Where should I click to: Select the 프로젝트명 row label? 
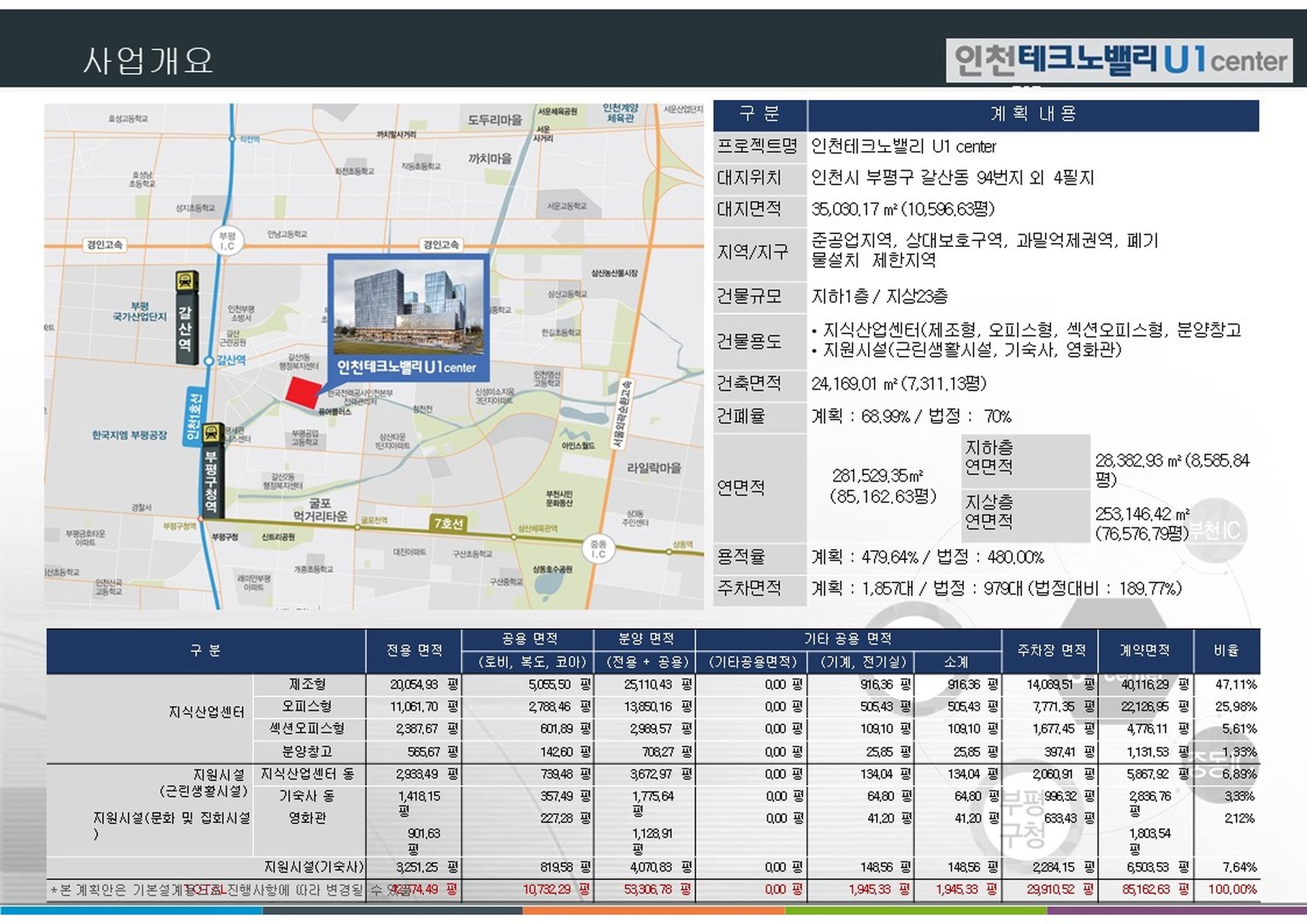[x=756, y=146]
